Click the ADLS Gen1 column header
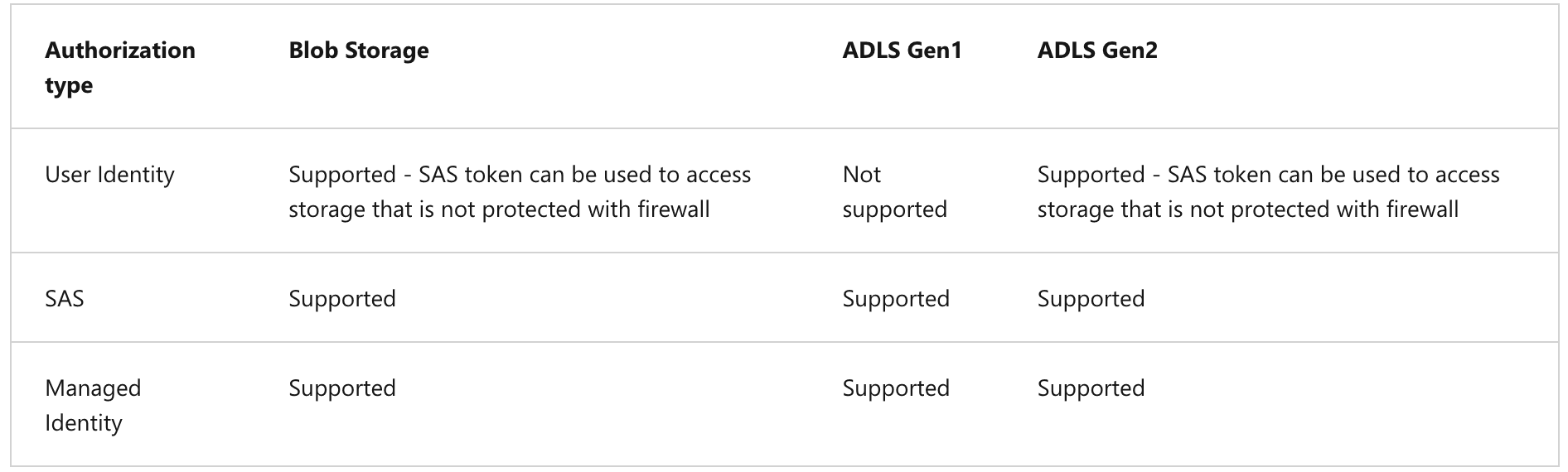Viewport: 1568px width, 472px height. [902, 51]
